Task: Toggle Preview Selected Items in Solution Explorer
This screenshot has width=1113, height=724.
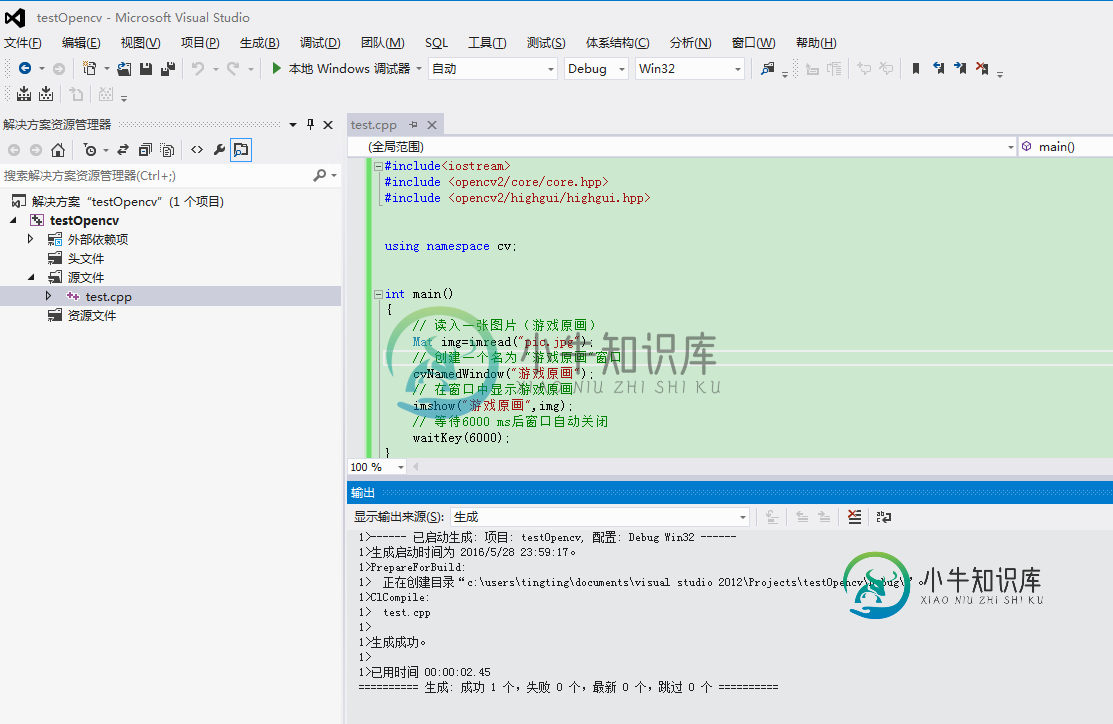Action: pos(241,150)
